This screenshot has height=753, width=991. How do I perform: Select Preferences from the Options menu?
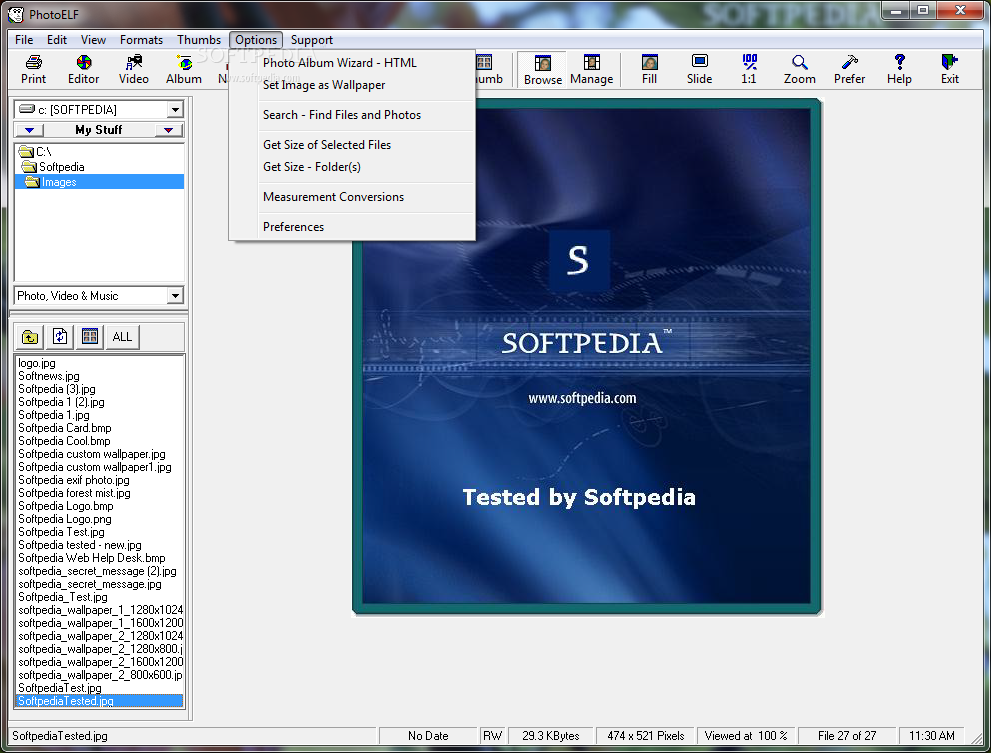[293, 227]
